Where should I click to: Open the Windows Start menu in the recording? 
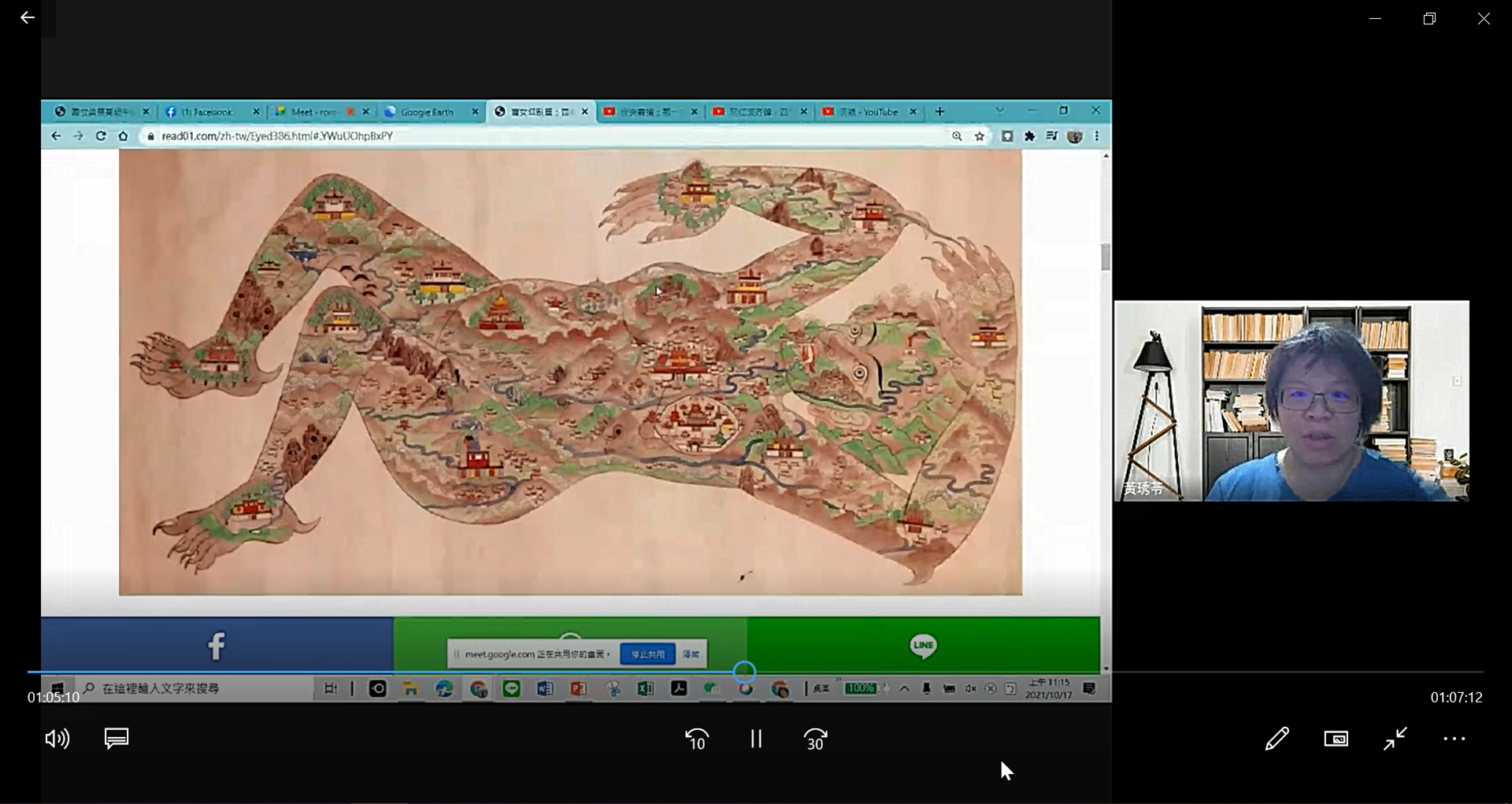pos(57,688)
